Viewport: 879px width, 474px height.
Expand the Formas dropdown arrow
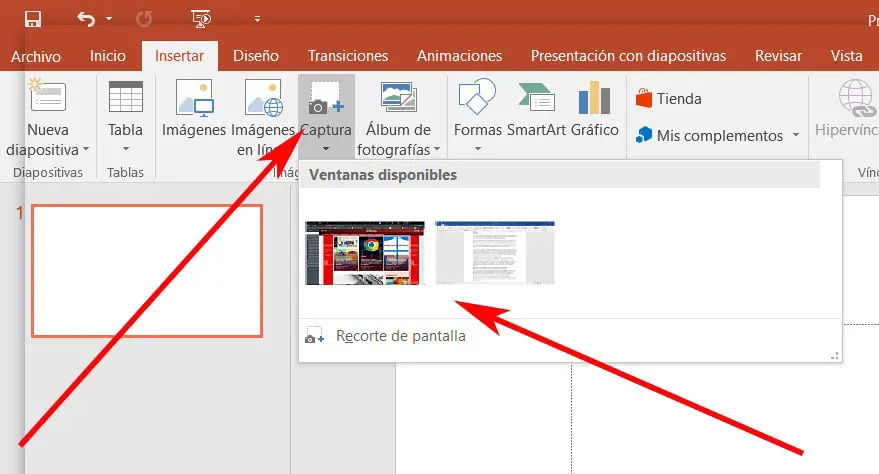pos(478,149)
